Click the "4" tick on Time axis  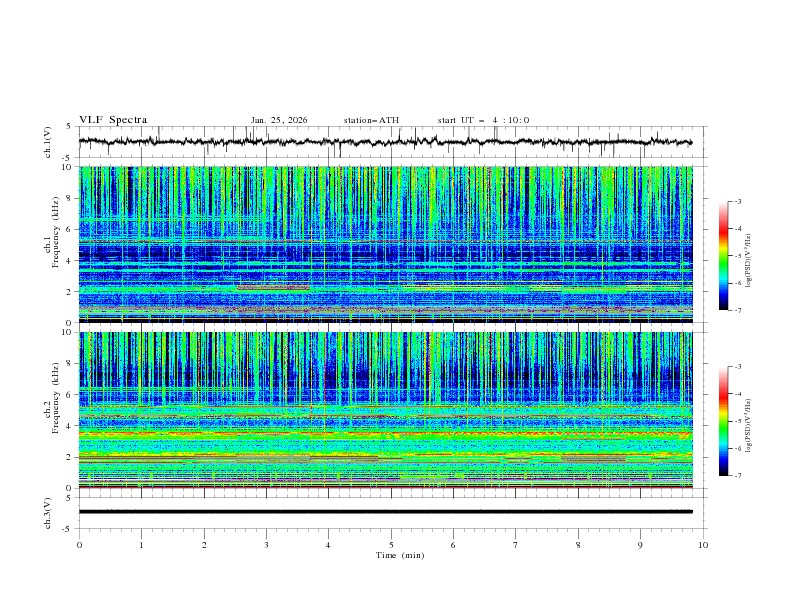click(328, 545)
